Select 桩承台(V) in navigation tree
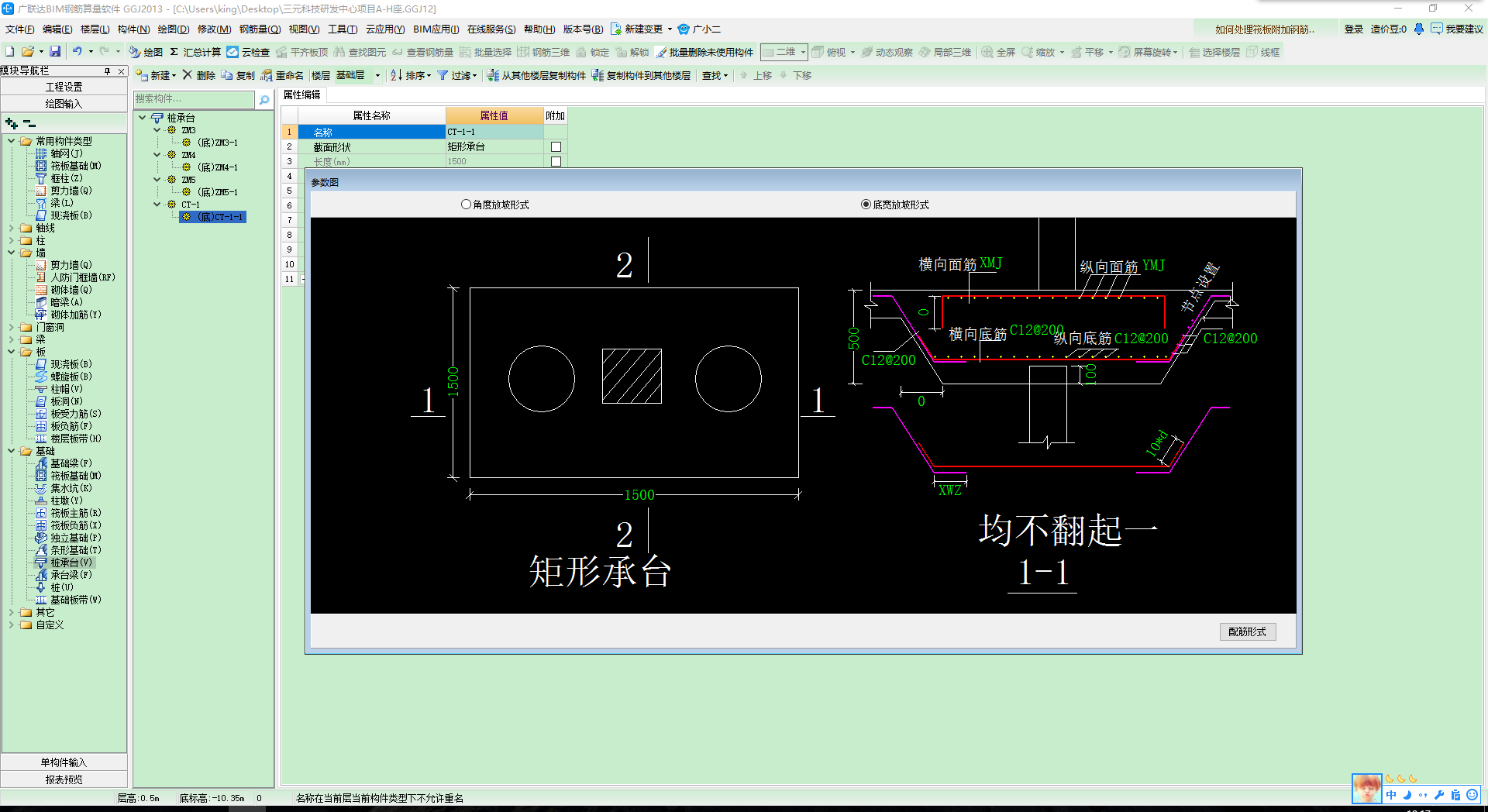 (71, 563)
